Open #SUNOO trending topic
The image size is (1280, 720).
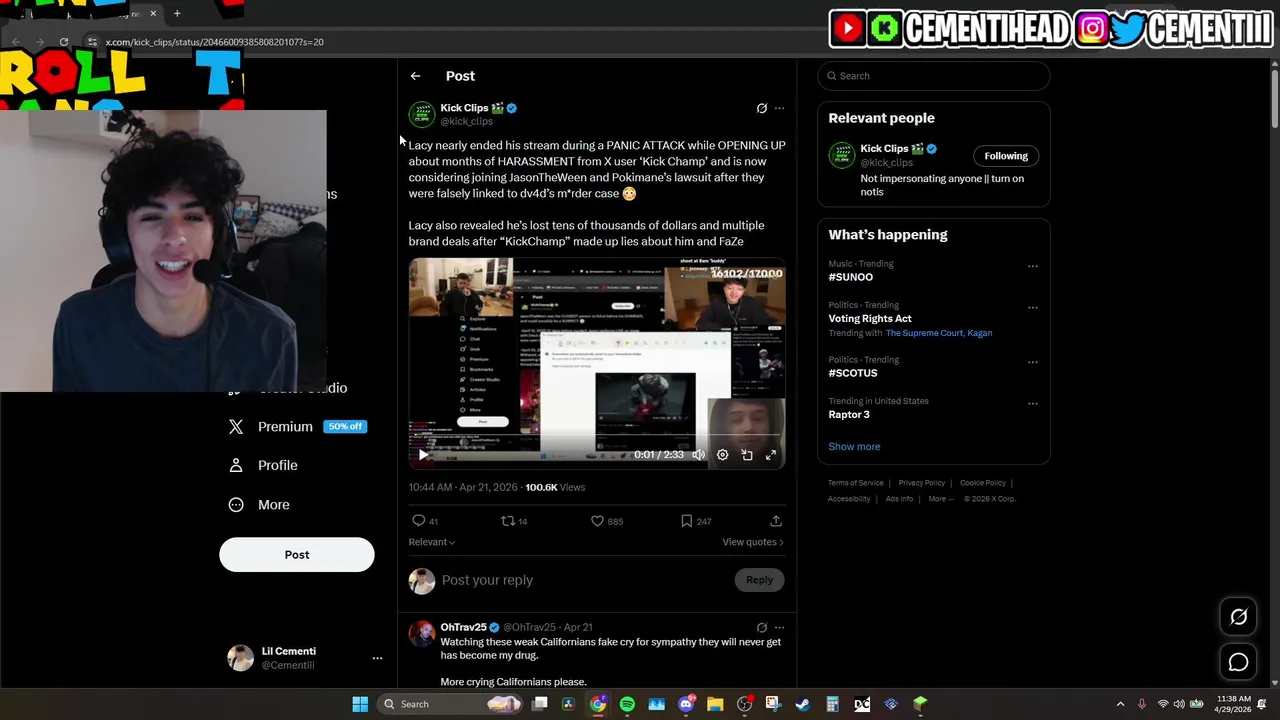click(x=850, y=277)
